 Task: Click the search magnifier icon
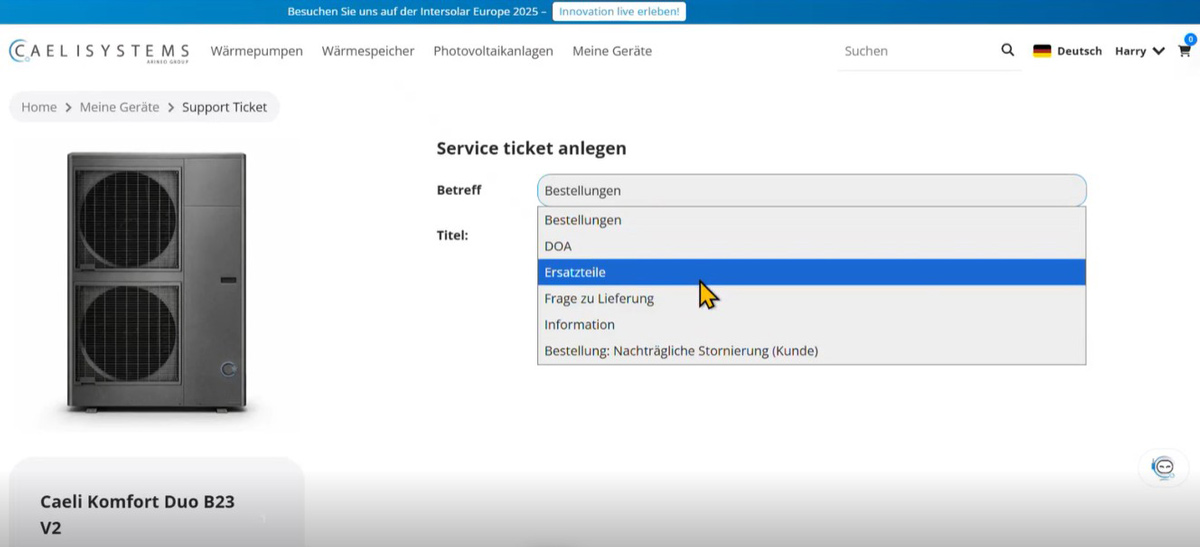click(x=1007, y=50)
